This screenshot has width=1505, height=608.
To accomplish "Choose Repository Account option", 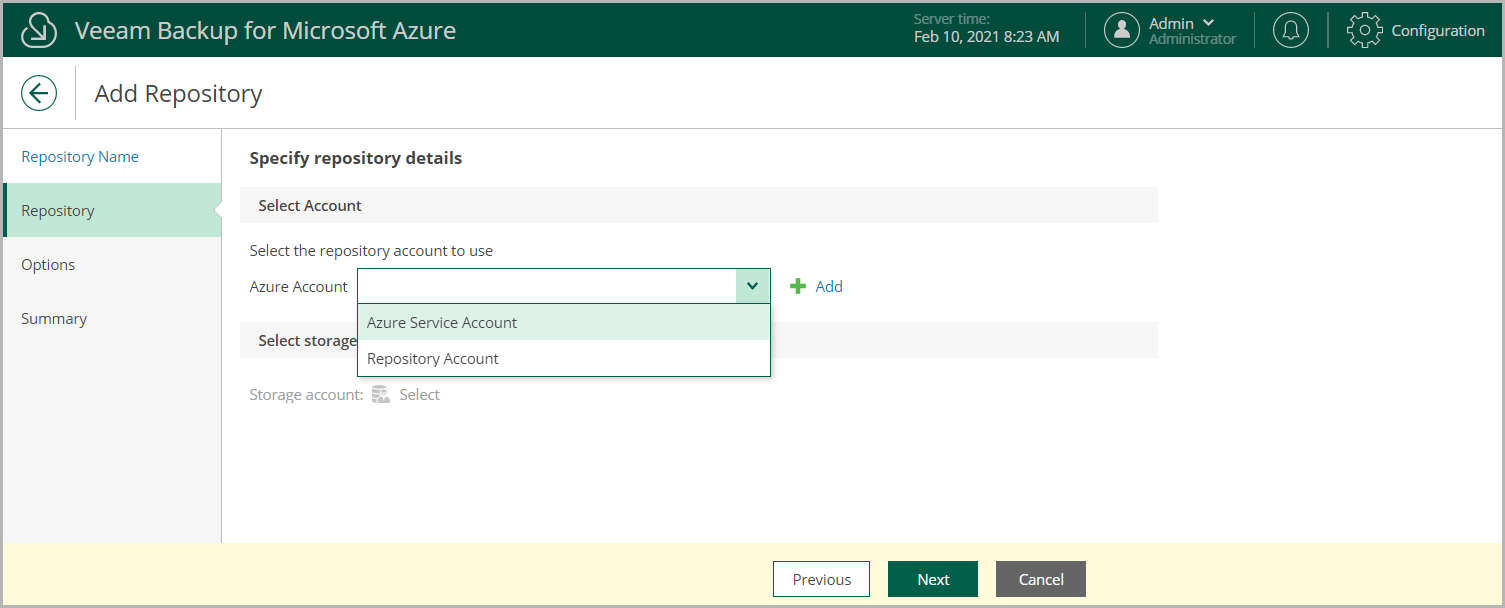I will [x=564, y=358].
